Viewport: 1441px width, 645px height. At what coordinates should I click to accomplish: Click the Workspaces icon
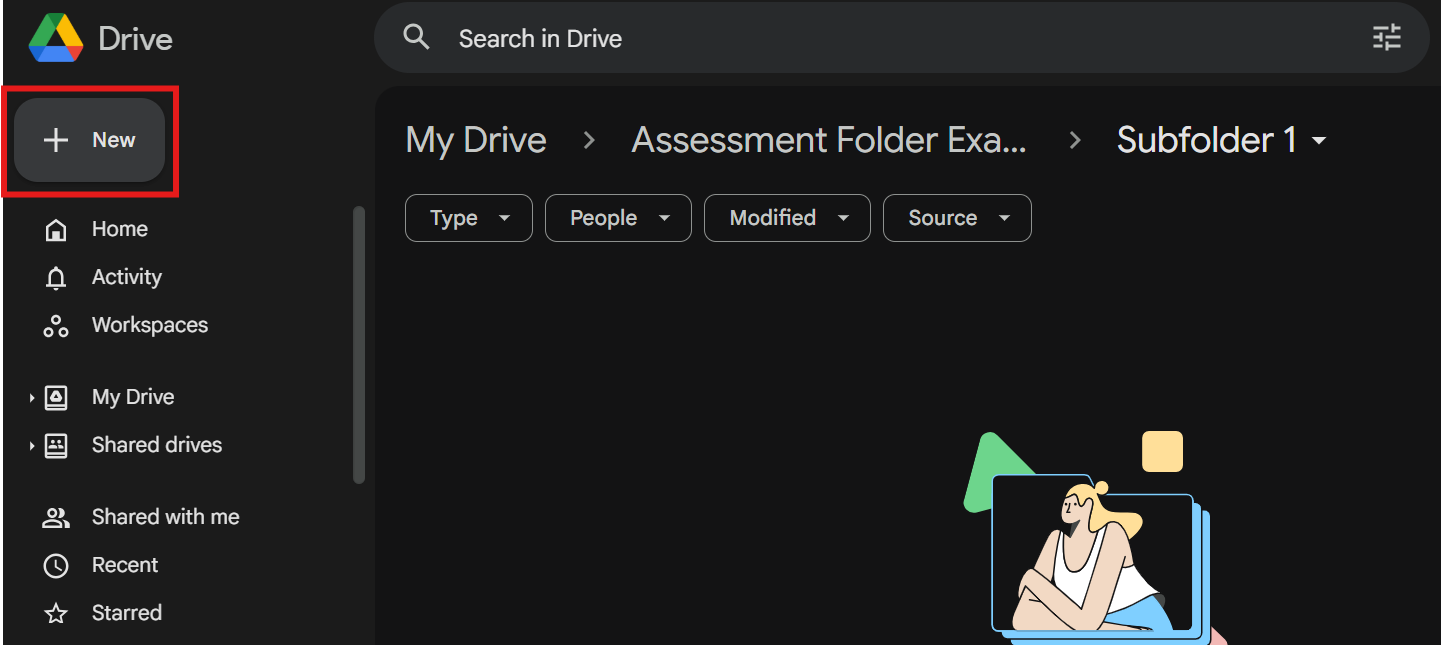pos(56,325)
